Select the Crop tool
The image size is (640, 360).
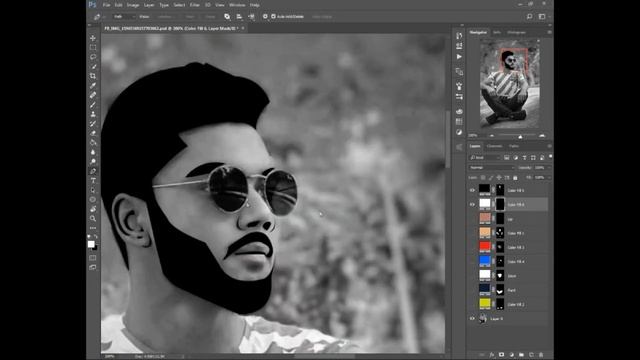93,76
